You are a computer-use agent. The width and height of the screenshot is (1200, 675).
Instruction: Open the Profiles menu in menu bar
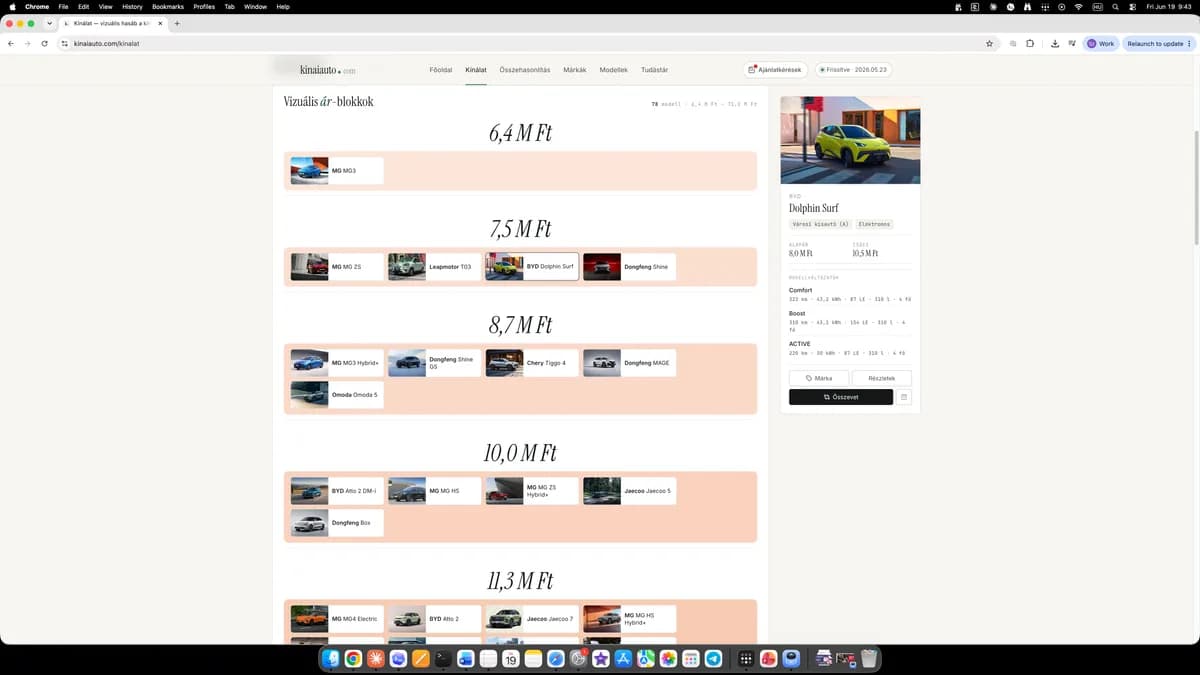tap(204, 6)
